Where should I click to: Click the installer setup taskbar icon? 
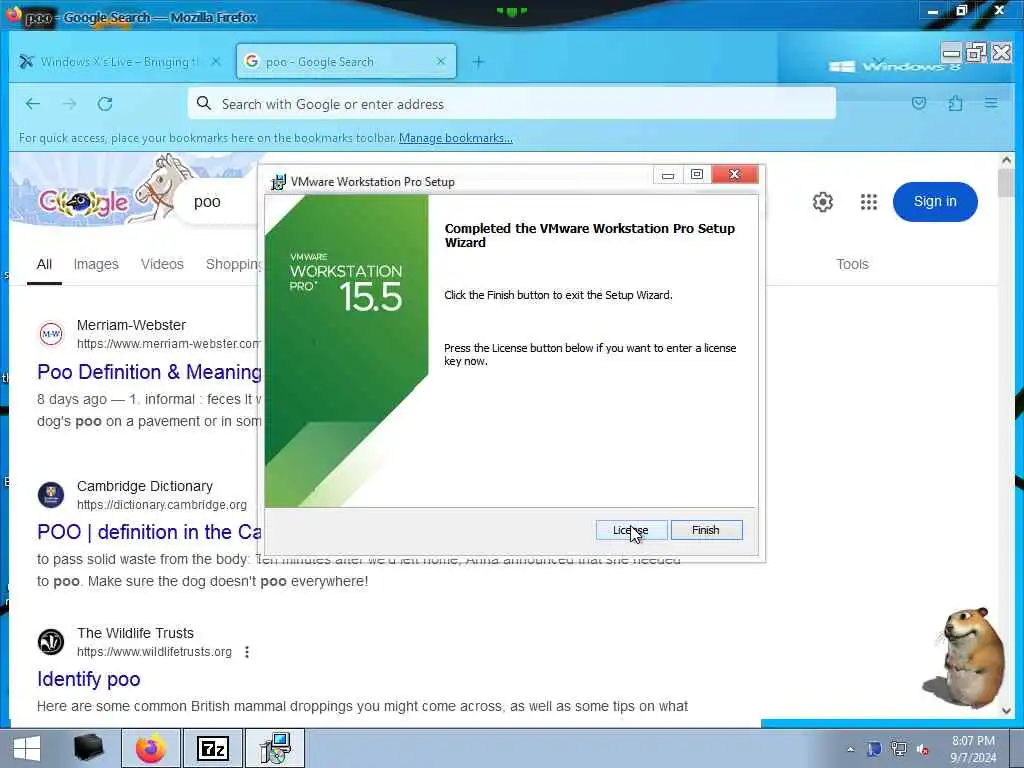click(275, 748)
